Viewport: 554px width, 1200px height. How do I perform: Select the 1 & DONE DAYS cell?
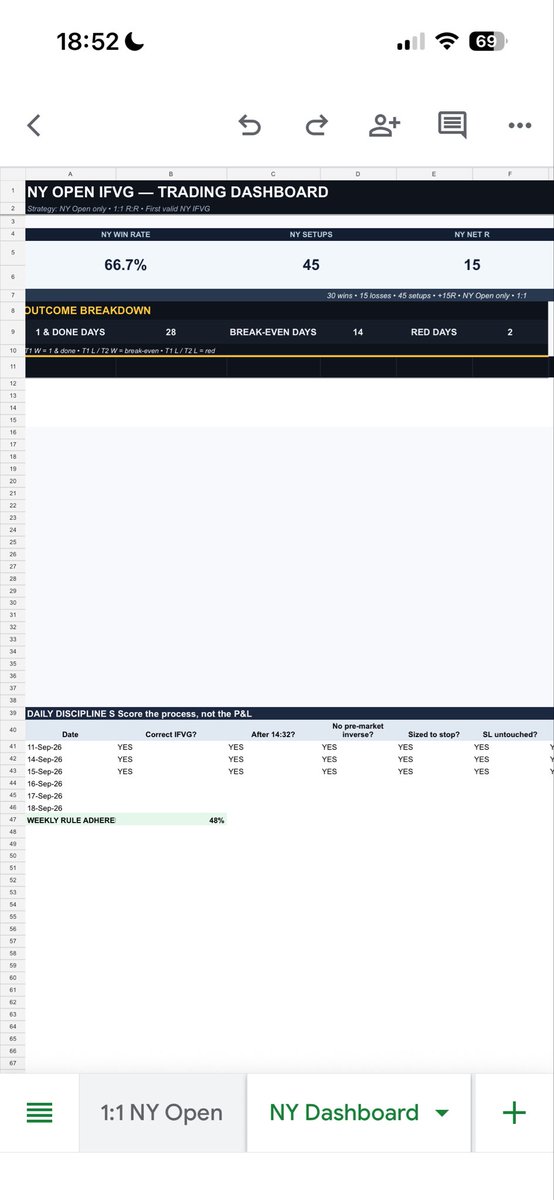71,331
